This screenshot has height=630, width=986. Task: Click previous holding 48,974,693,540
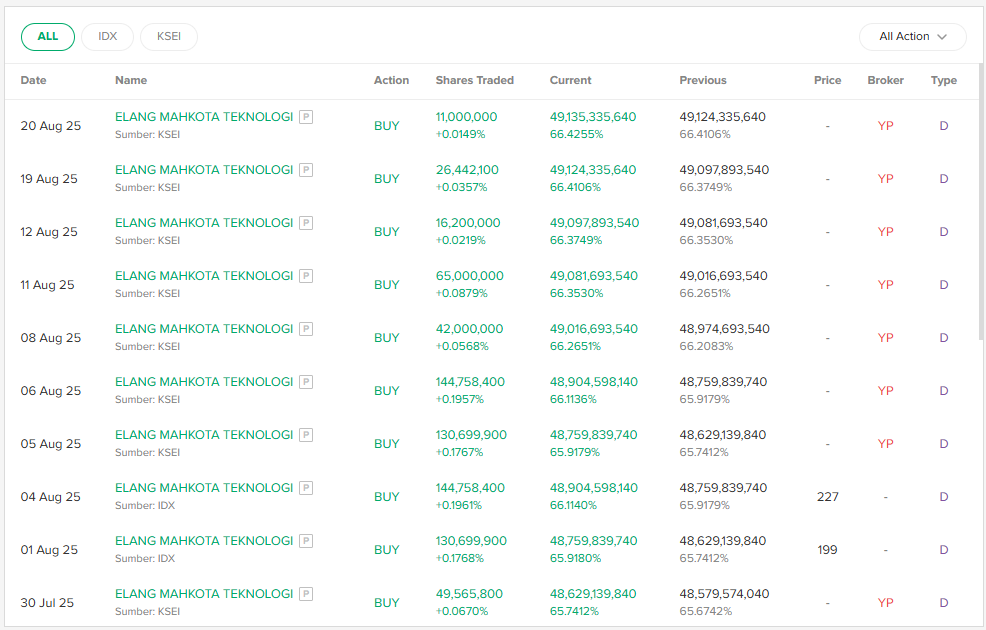point(724,329)
